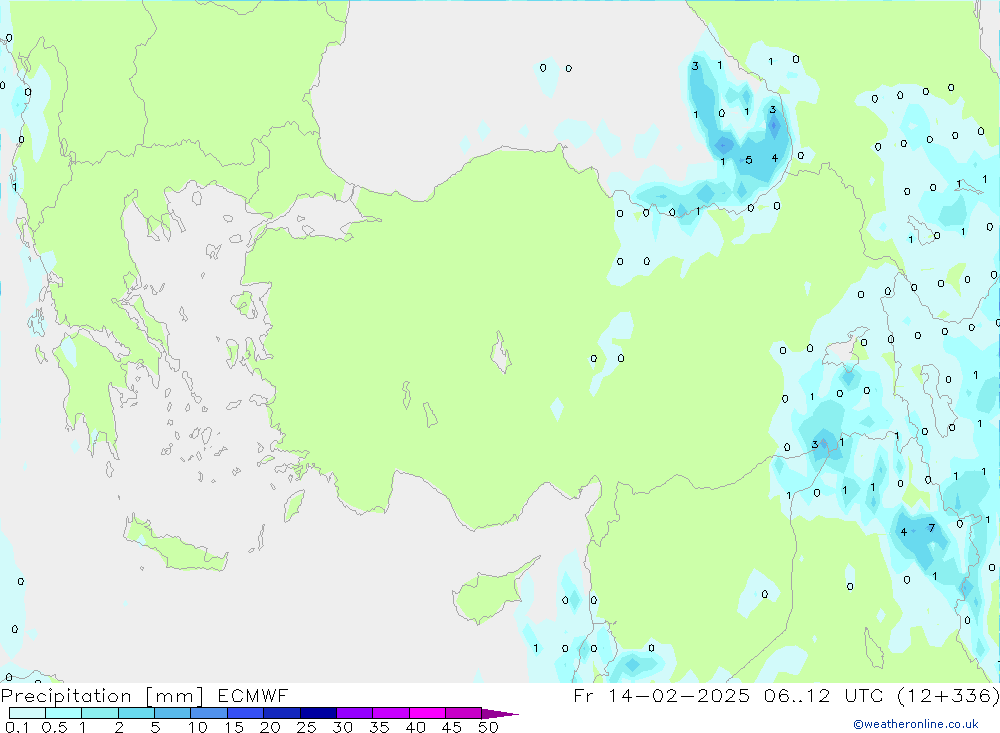Select the island of Cyprus on the map
Screen dimensions: 1000x733
pos(490,590)
